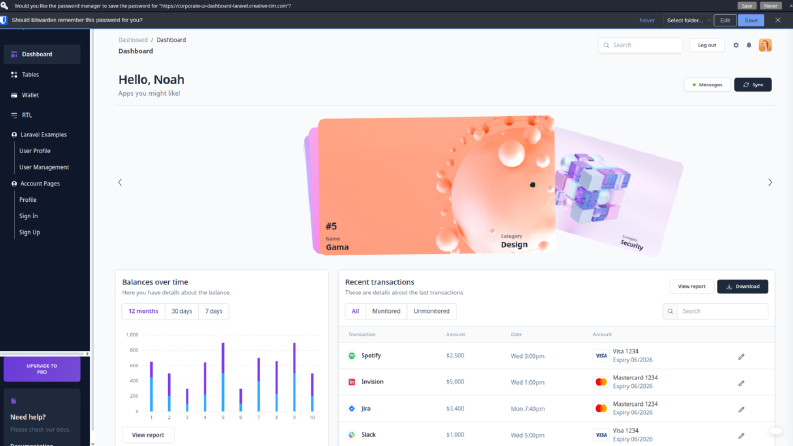
Task: Select the Unmonitored transactions filter
Action: click(x=431, y=311)
